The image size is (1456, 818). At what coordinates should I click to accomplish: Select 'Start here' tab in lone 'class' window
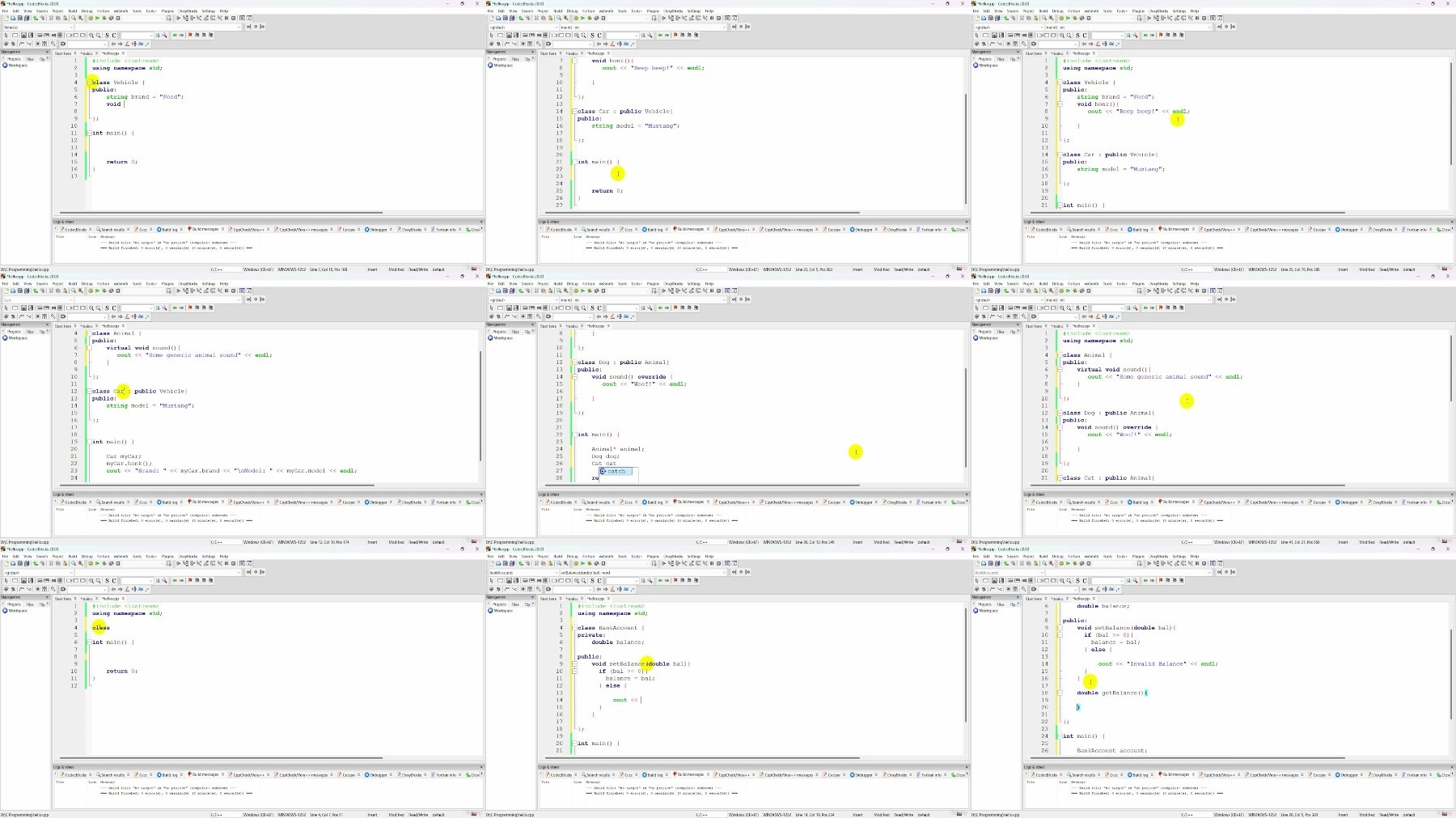click(63, 599)
